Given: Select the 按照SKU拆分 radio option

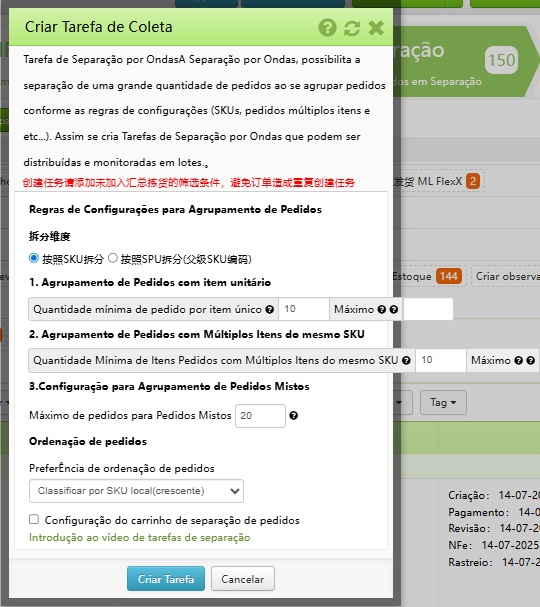Looking at the screenshot, I should [x=34, y=258].
